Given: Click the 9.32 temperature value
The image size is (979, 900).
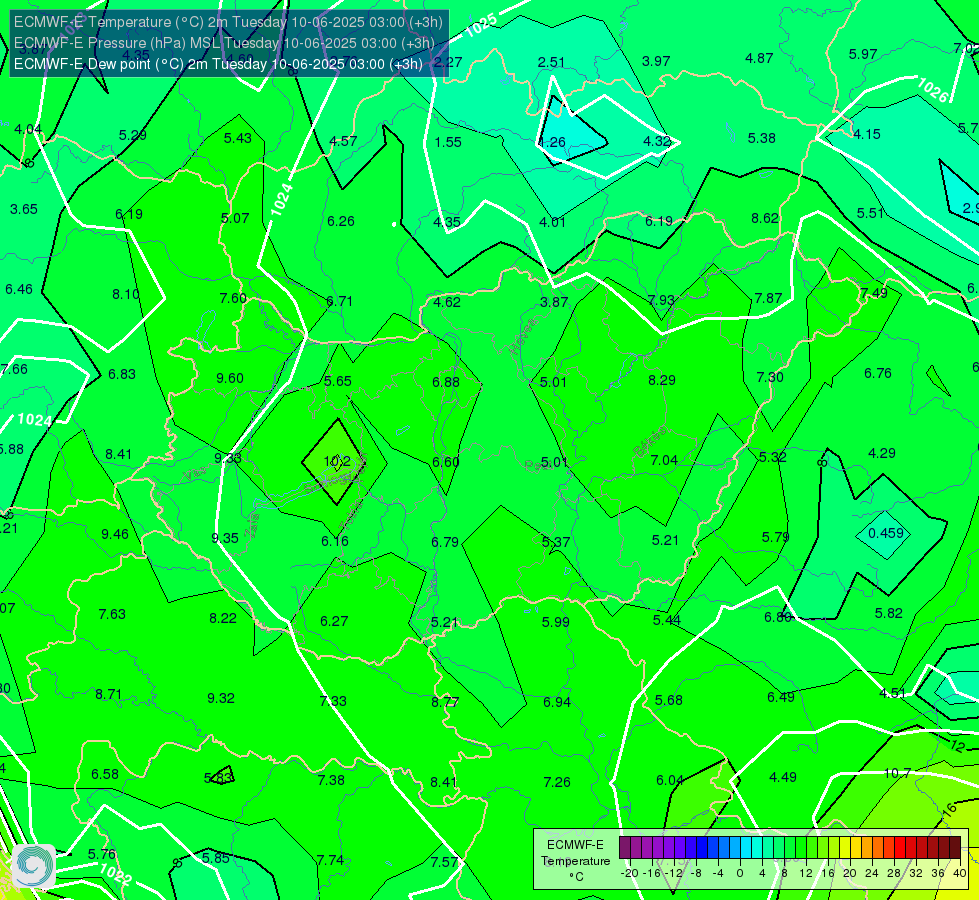Looking at the screenshot, I should 221,698.
